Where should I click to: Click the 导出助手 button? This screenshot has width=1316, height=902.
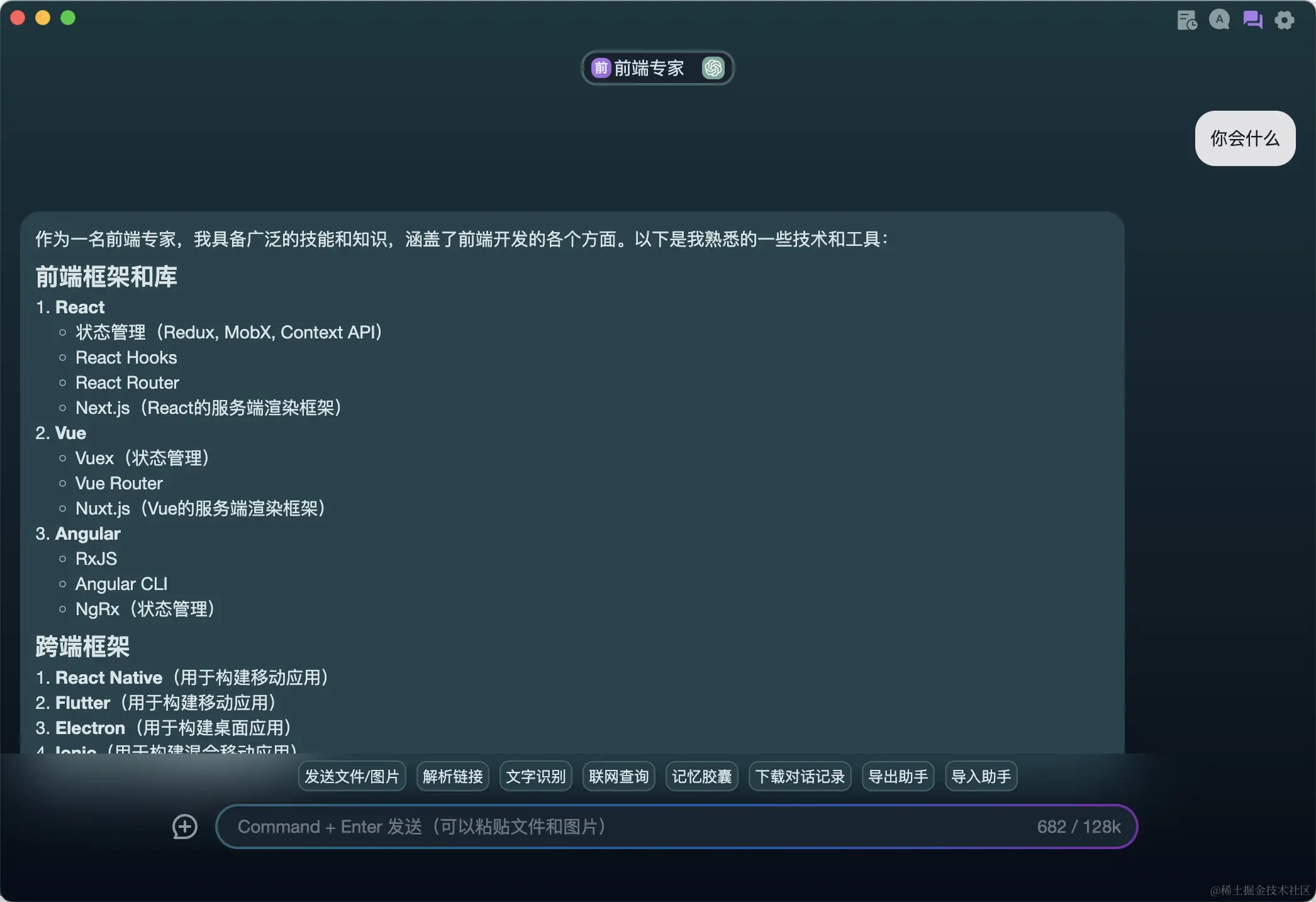pos(898,776)
